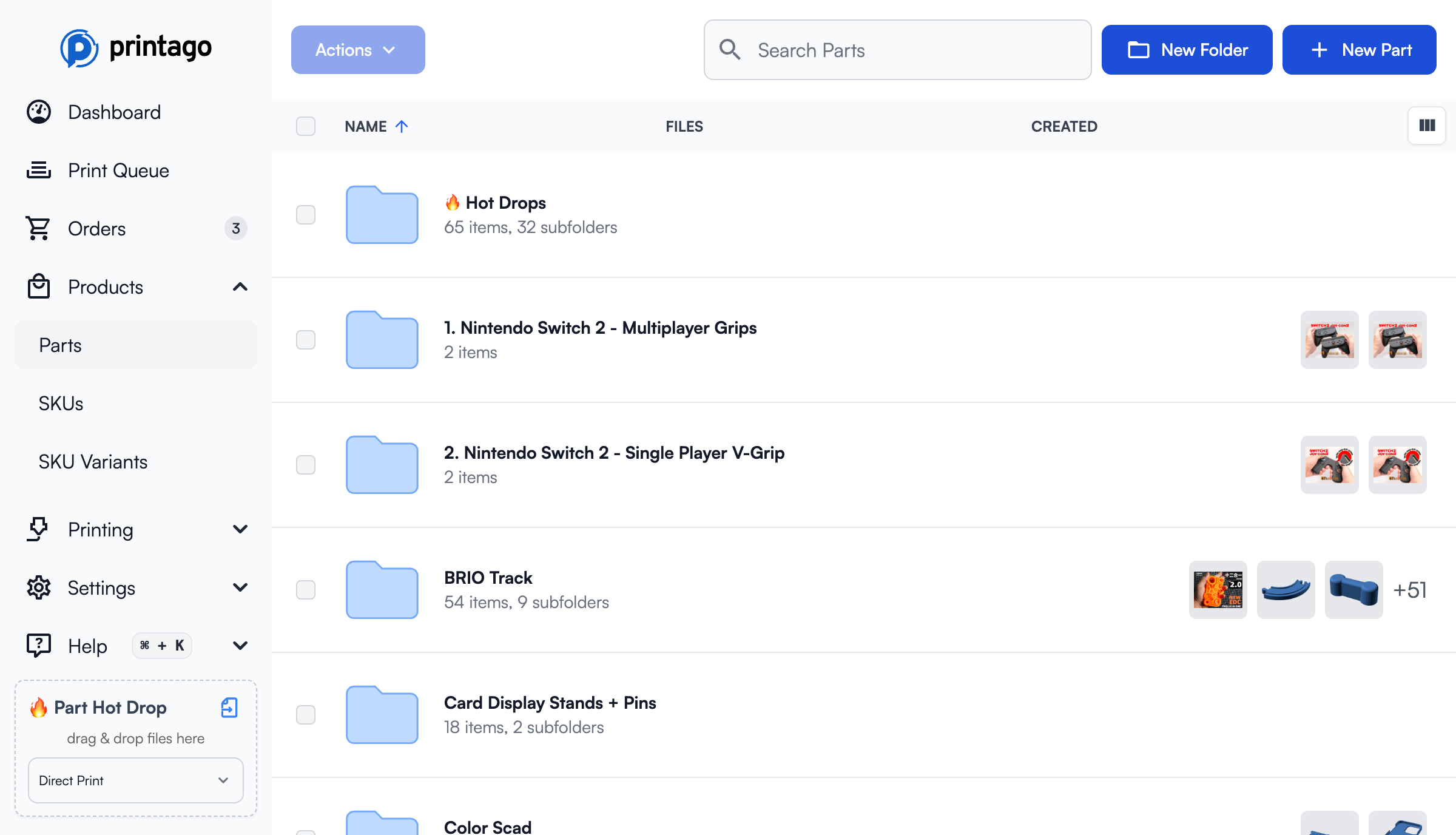Check the Hot Drops row checkbox

coord(306,215)
